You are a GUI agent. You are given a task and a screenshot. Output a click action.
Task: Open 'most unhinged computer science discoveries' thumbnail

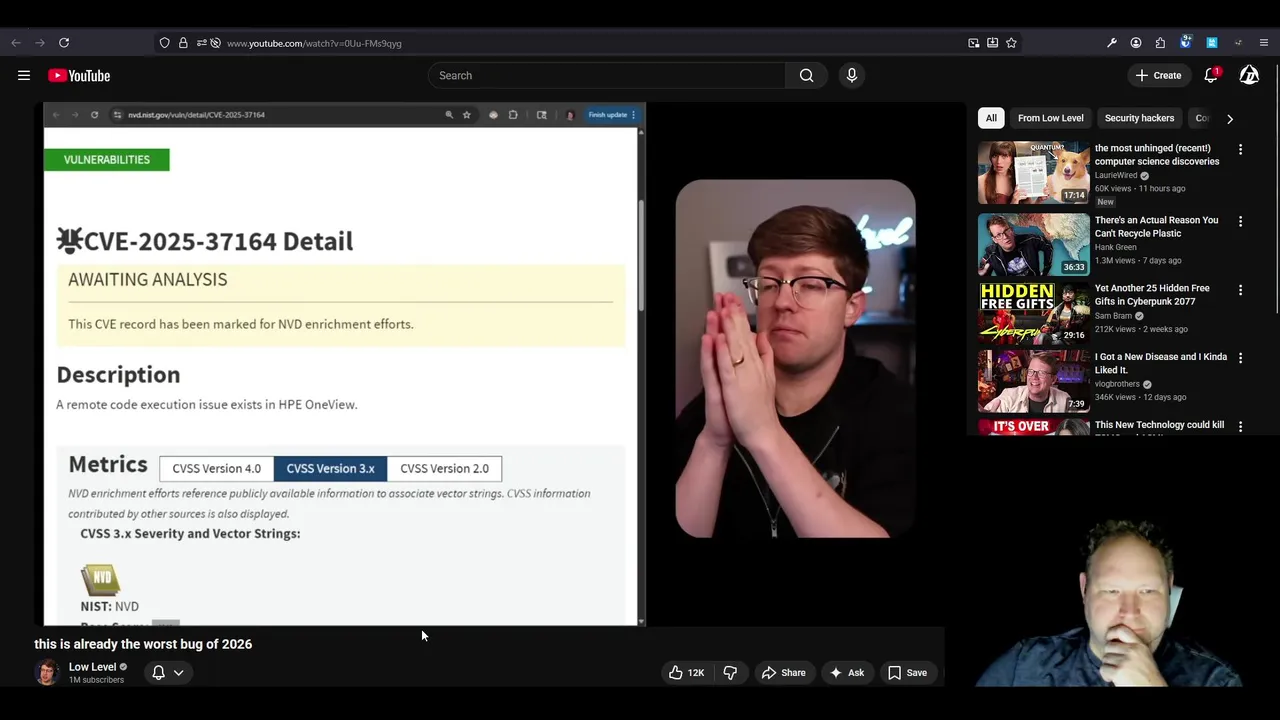point(1034,173)
